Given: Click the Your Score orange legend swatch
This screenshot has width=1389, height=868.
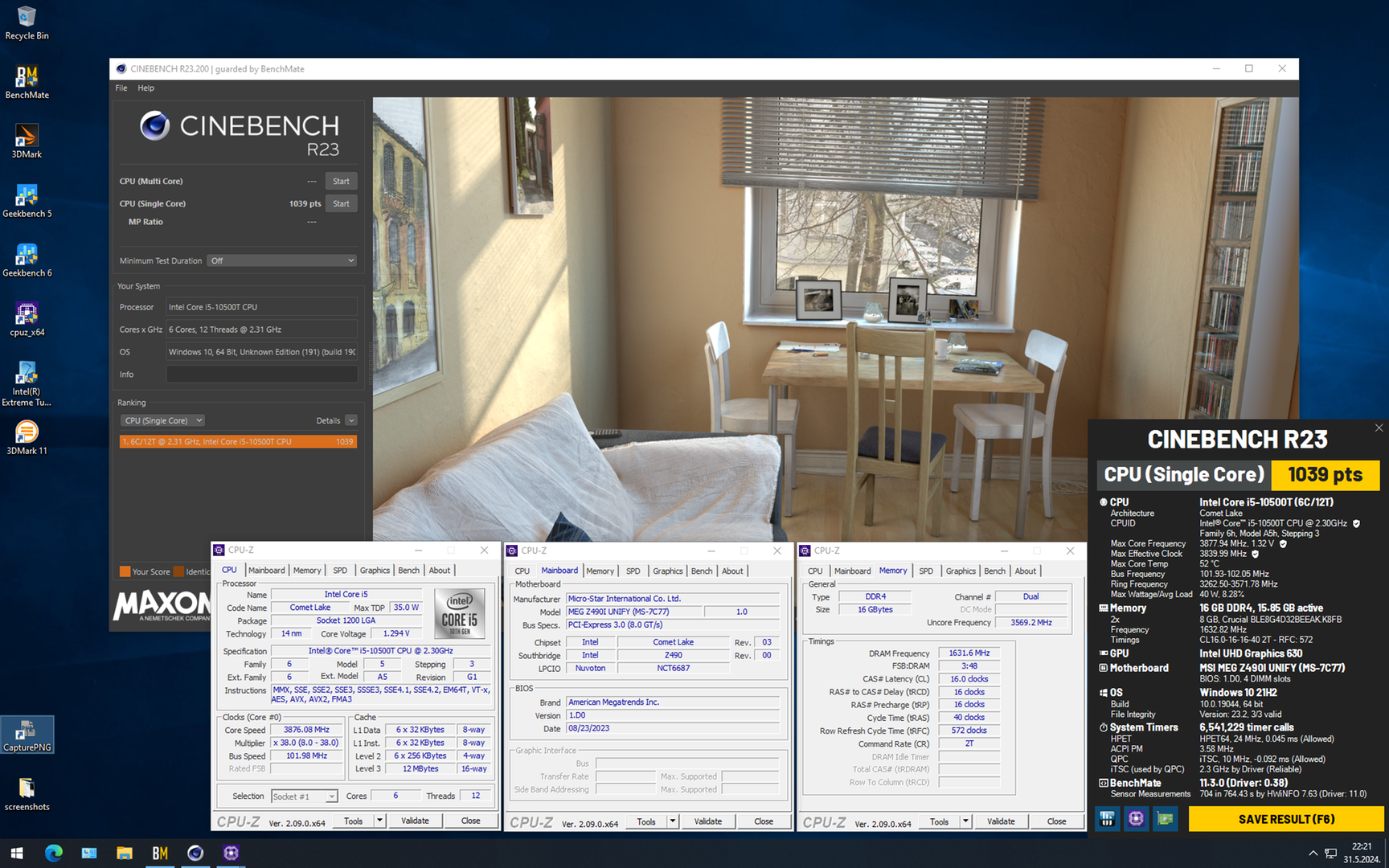Looking at the screenshot, I should [x=125, y=571].
